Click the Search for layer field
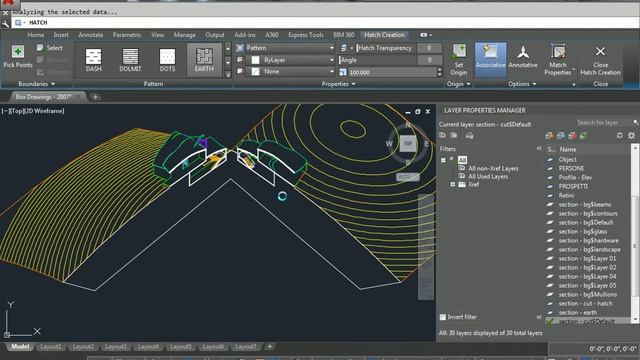Screen dimensions: 640x360 (x=602, y=122)
